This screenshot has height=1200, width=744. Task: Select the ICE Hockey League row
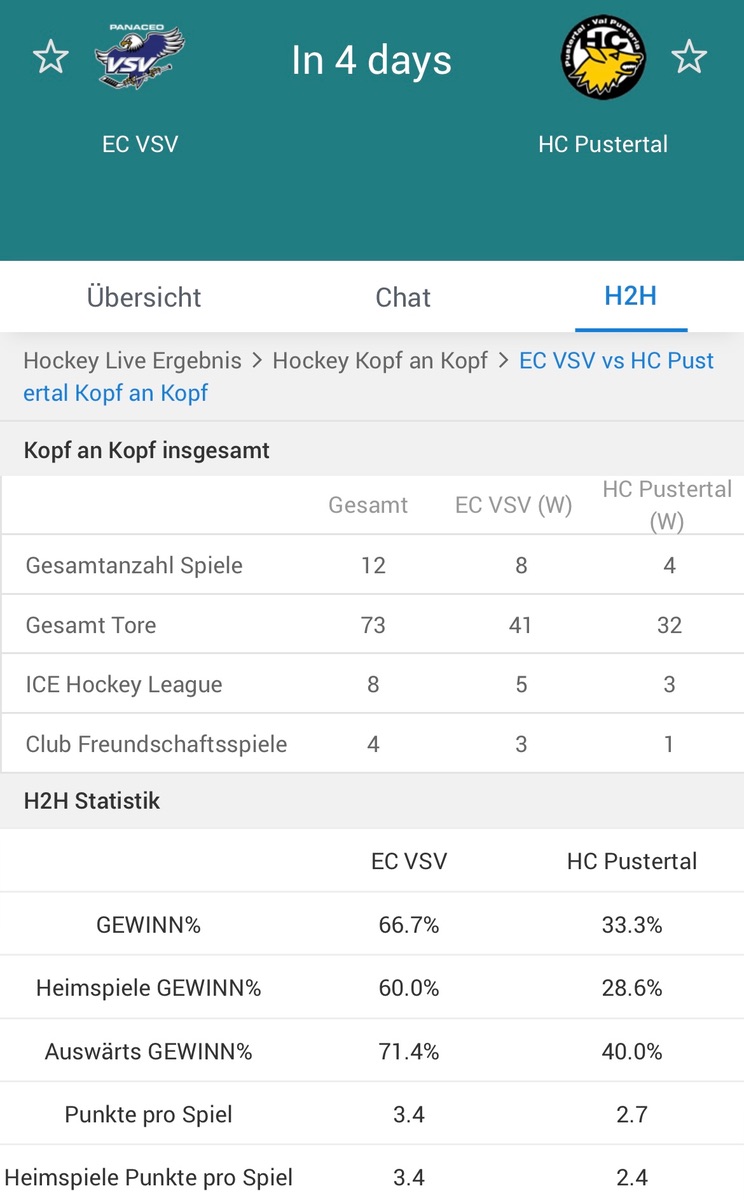(372, 684)
